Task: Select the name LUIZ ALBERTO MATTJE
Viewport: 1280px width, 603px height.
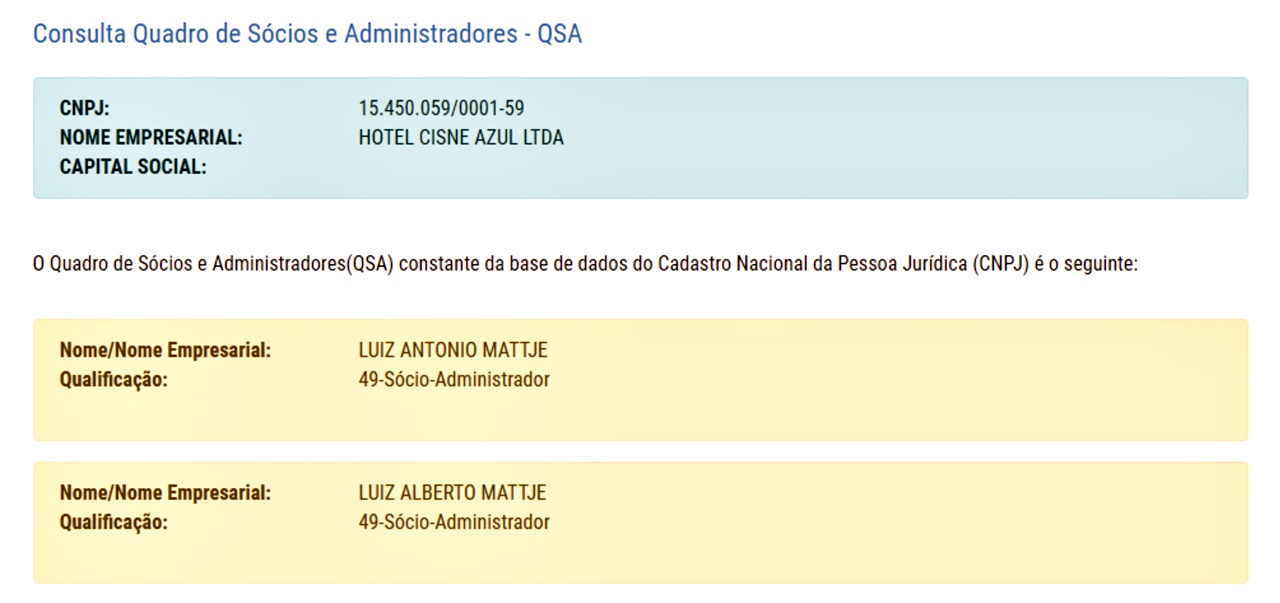Action: [452, 493]
